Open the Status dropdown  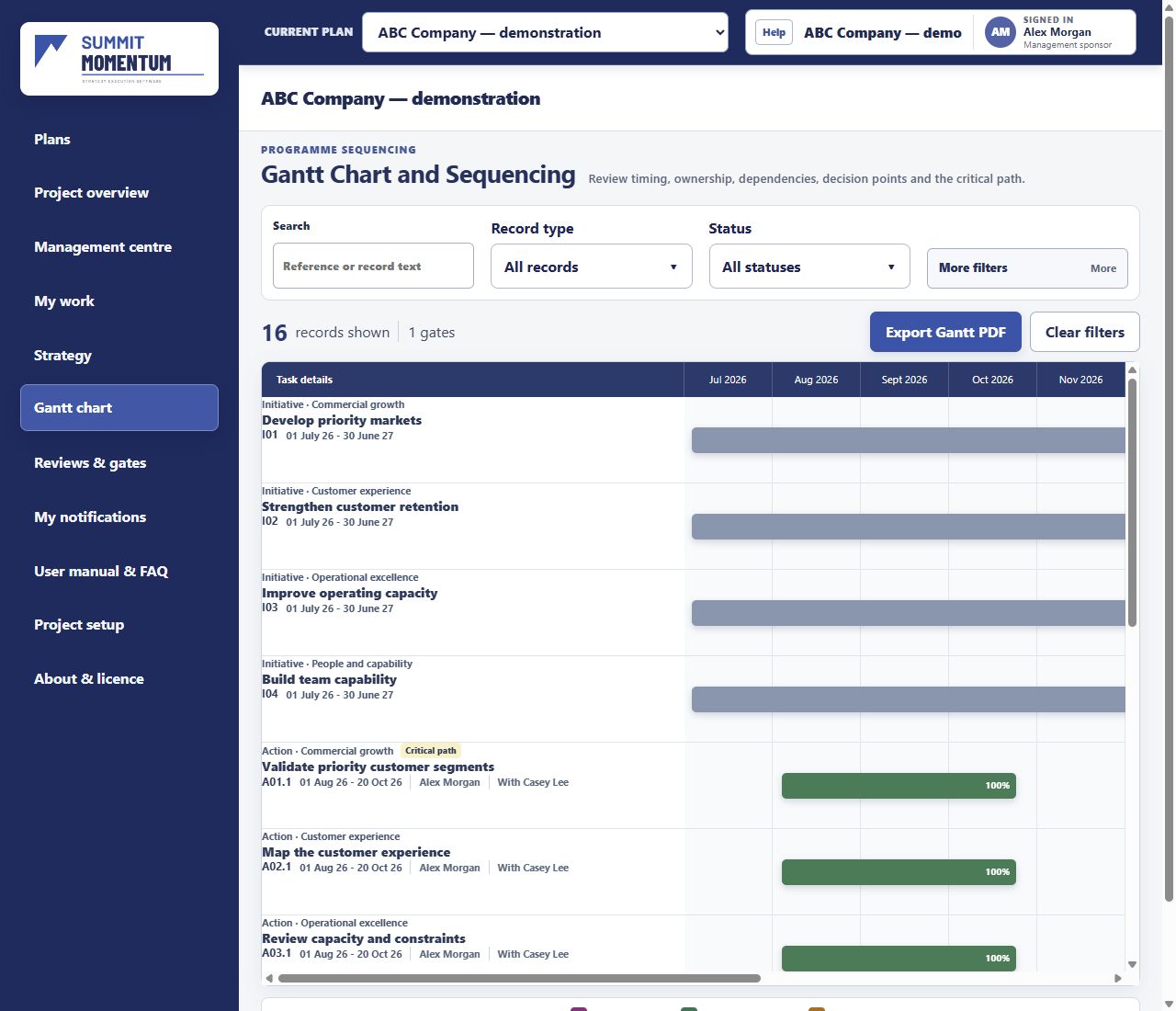click(809, 267)
